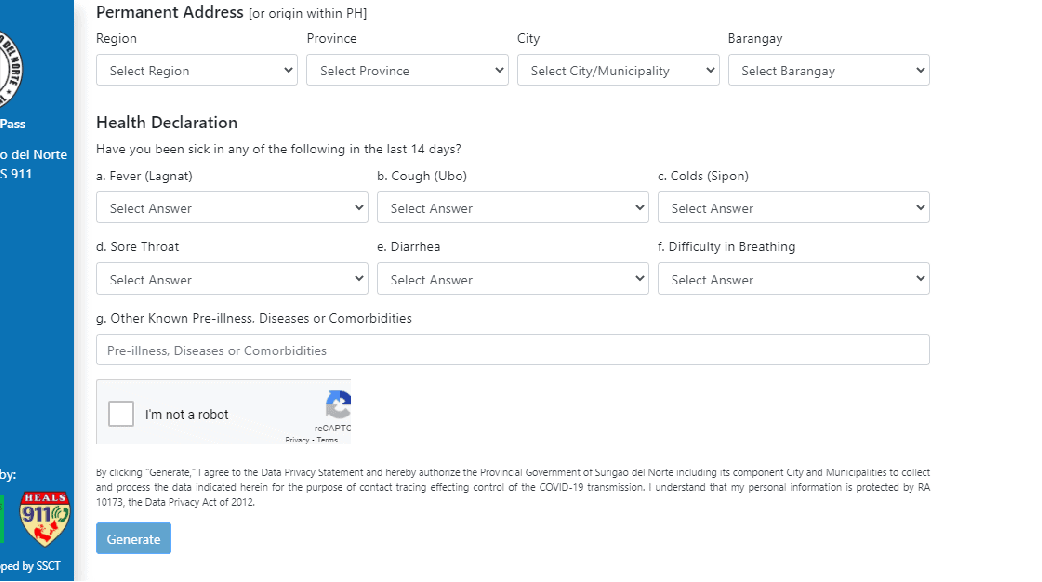The height and width of the screenshot is (582, 1042).
Task: Focus the Pre-illness, Diseases or Comorbidities field
Action: pyautogui.click(x=513, y=350)
